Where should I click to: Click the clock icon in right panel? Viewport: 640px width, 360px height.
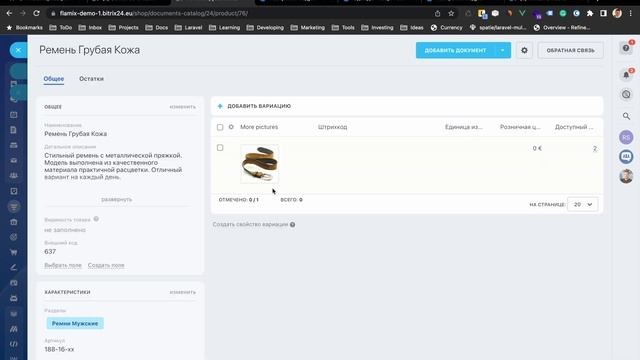pos(626,95)
